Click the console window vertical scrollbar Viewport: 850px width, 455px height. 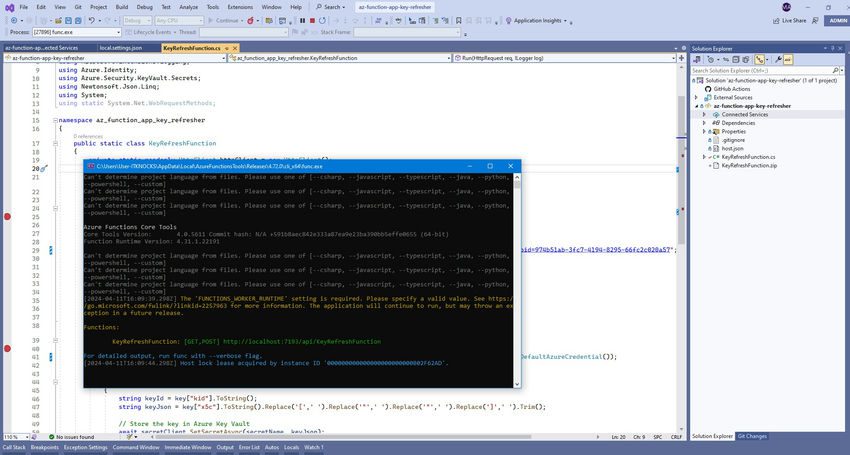[517, 280]
